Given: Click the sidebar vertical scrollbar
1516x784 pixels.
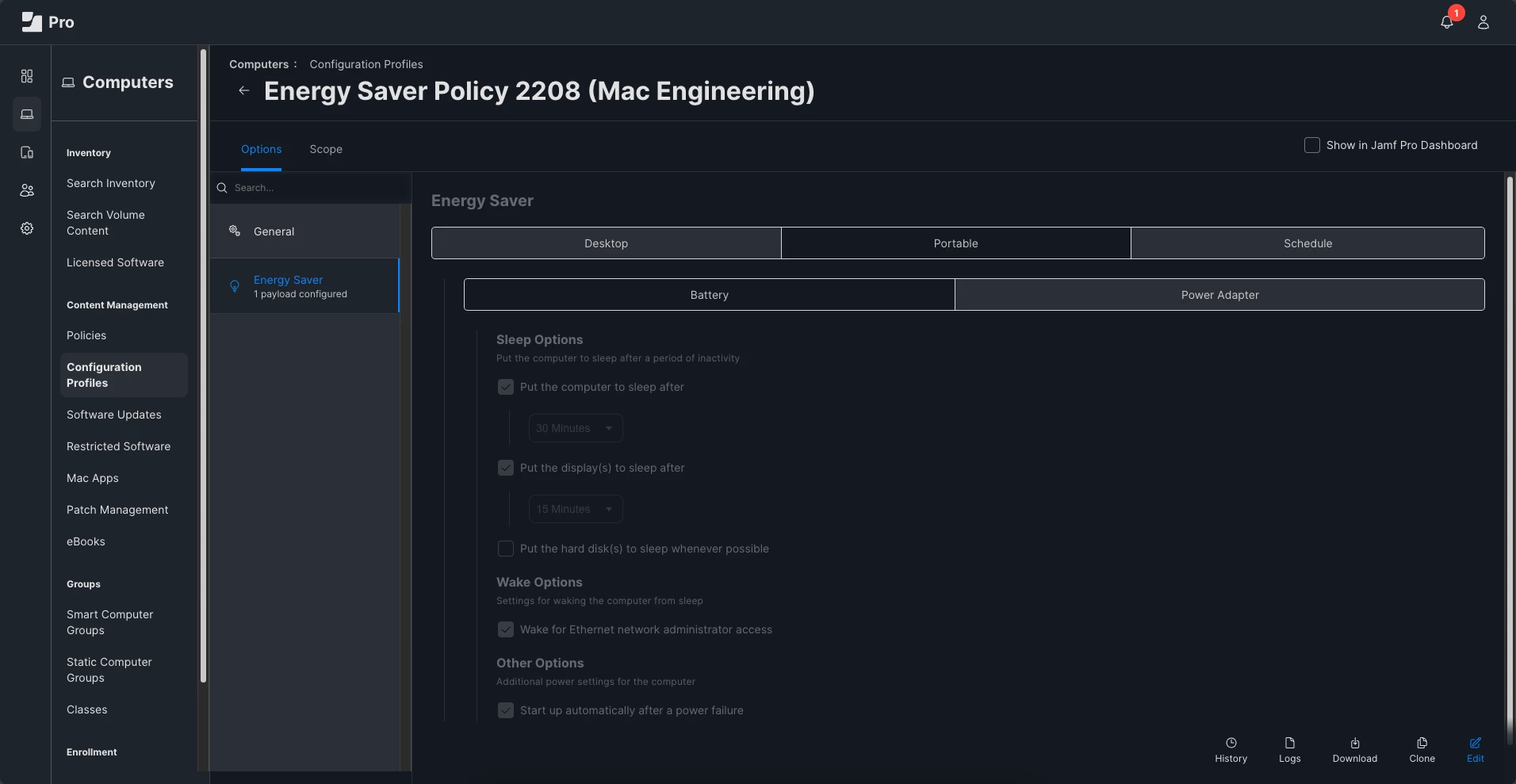Looking at the screenshot, I should (203, 365).
